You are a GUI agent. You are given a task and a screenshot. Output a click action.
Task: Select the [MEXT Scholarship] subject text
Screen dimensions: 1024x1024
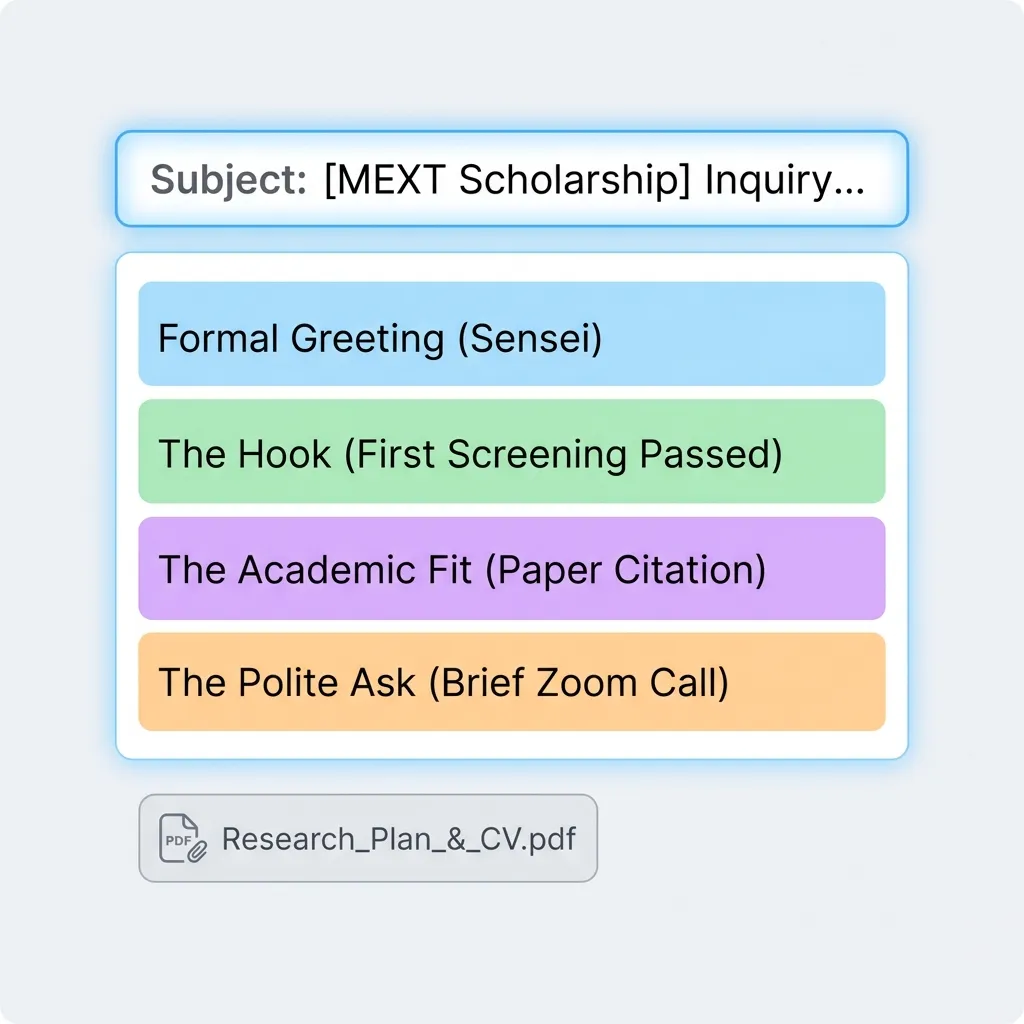coord(507,180)
